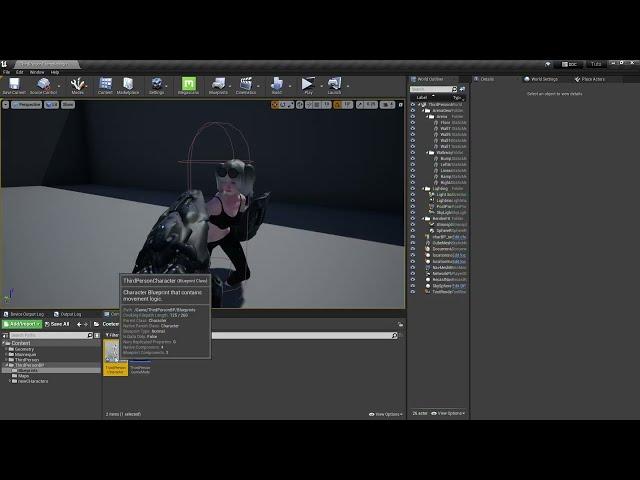The width and height of the screenshot is (640, 480).
Task: Go forward in Content Browser history
Action: click(x=86, y=324)
